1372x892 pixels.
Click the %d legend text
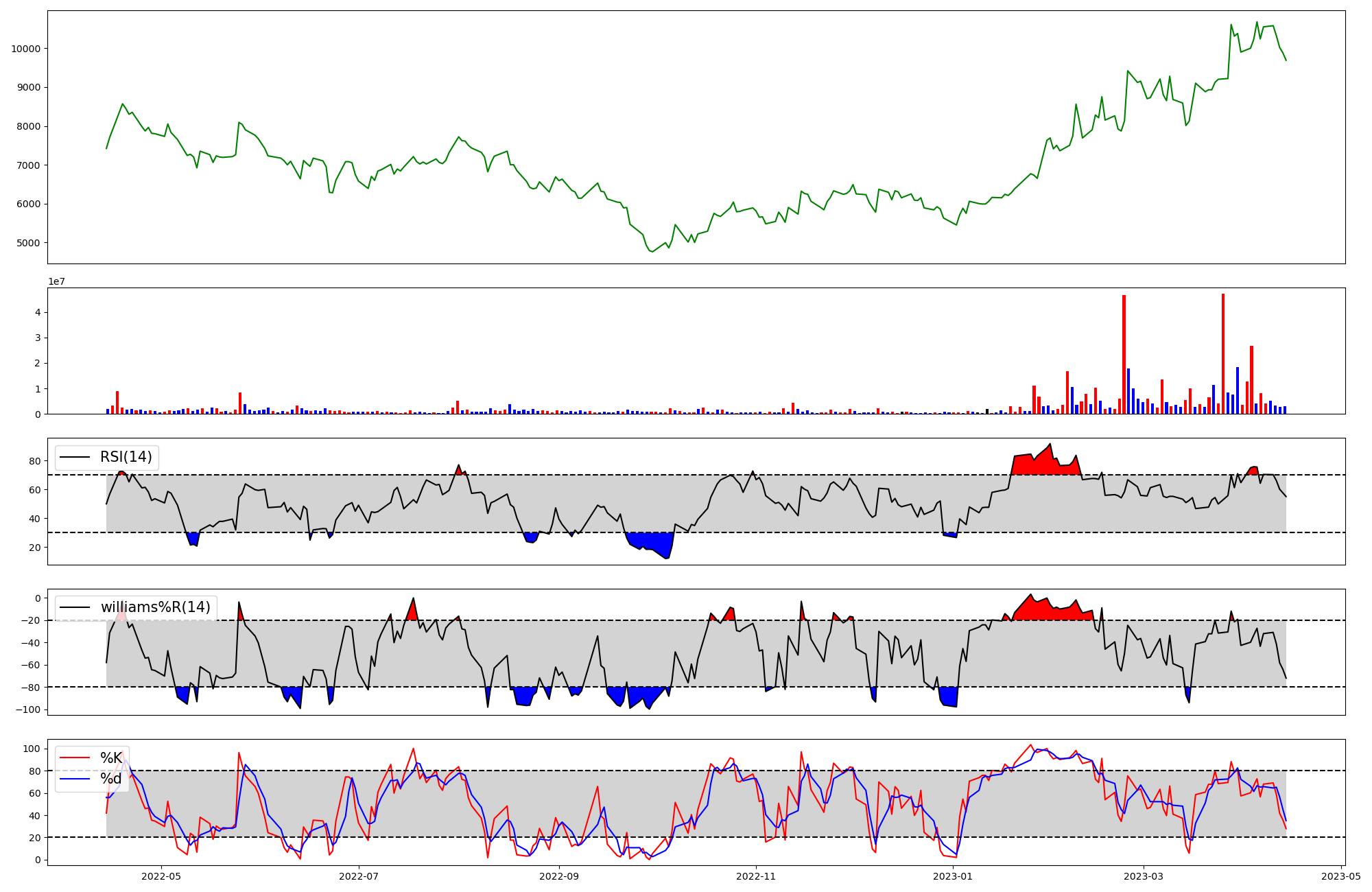coord(111,779)
